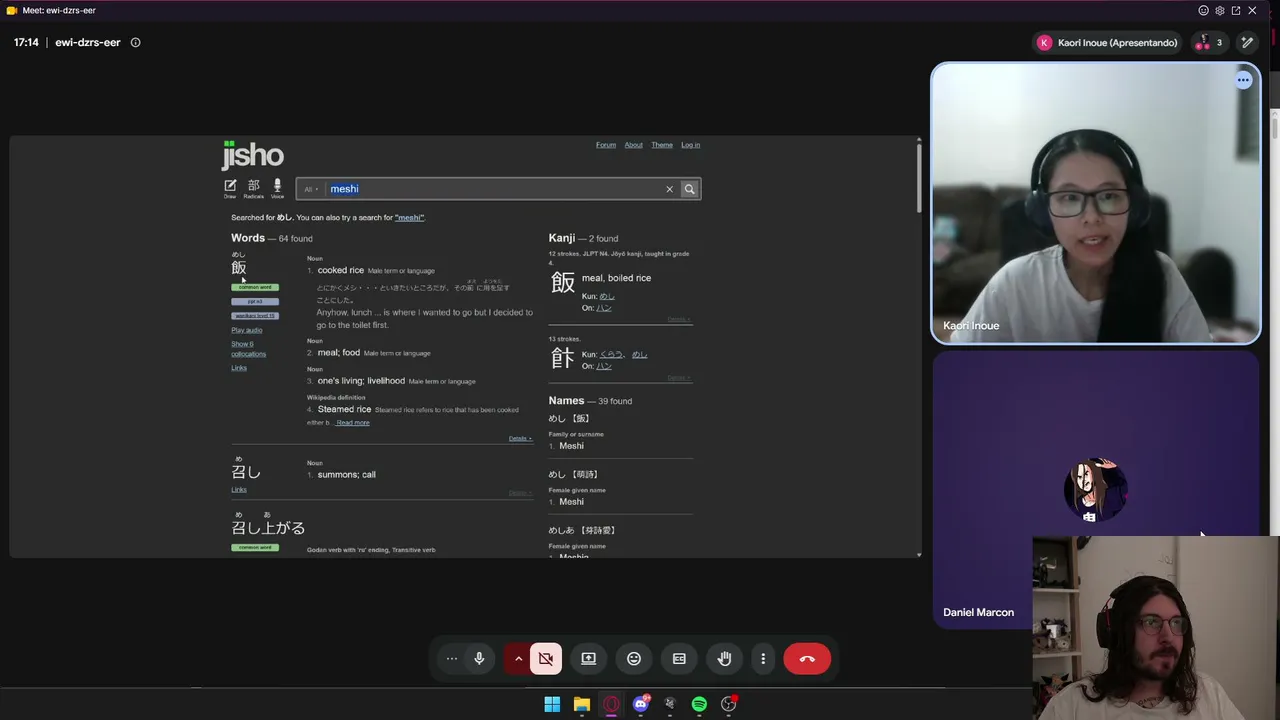This screenshot has width=1280, height=720.
Task: Open the participants list showing 3 people
Action: pyautogui.click(x=1209, y=43)
